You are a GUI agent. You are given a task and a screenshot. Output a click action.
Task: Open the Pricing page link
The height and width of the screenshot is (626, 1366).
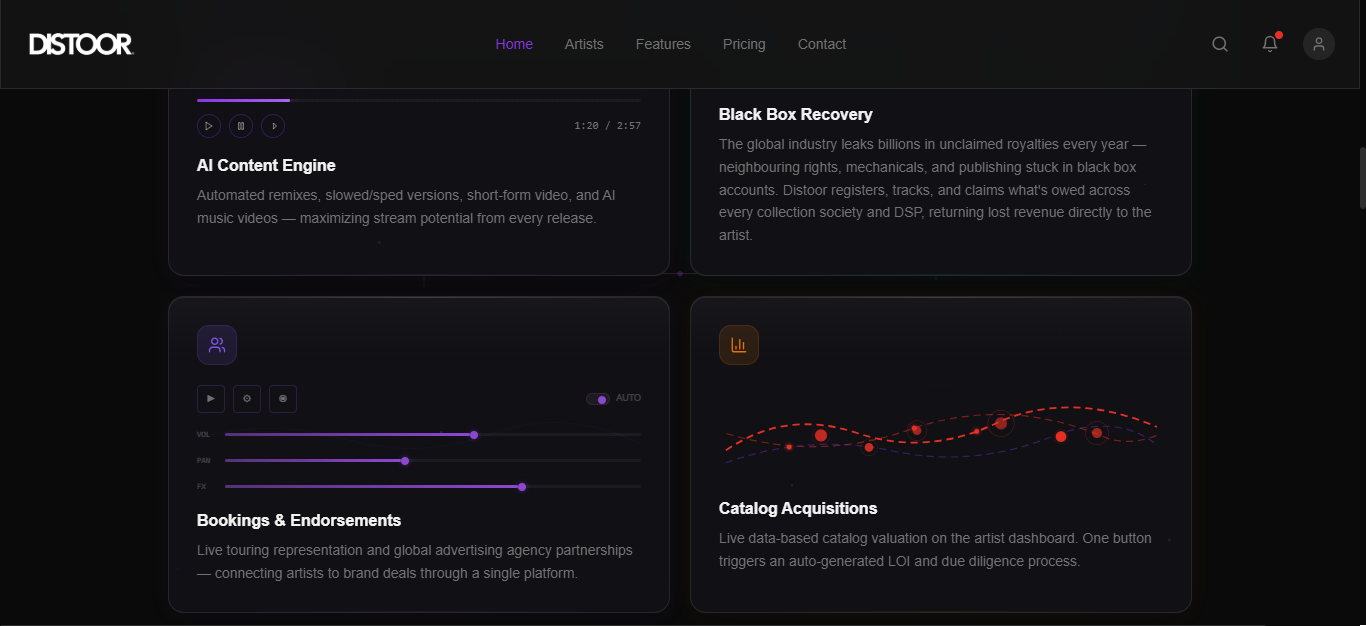tap(744, 44)
